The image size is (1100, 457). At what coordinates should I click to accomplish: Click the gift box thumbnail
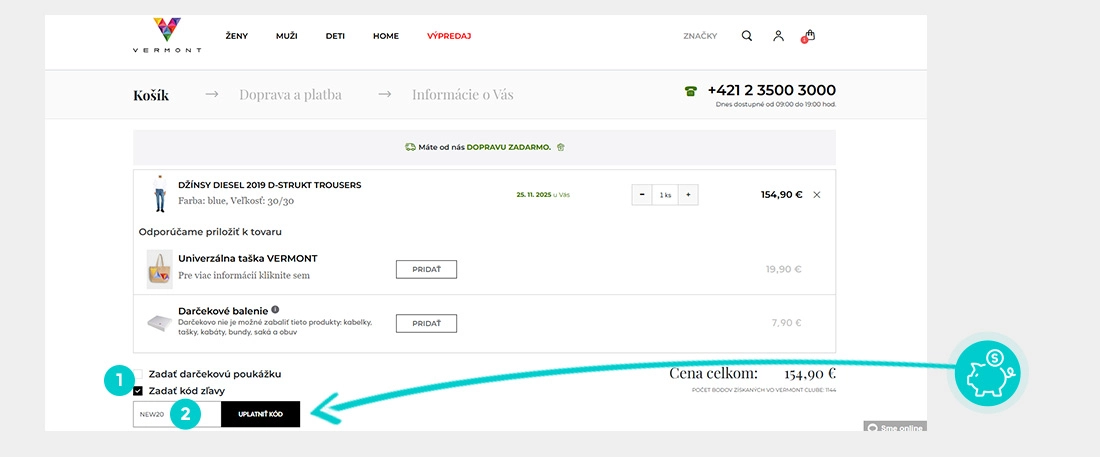(x=159, y=323)
